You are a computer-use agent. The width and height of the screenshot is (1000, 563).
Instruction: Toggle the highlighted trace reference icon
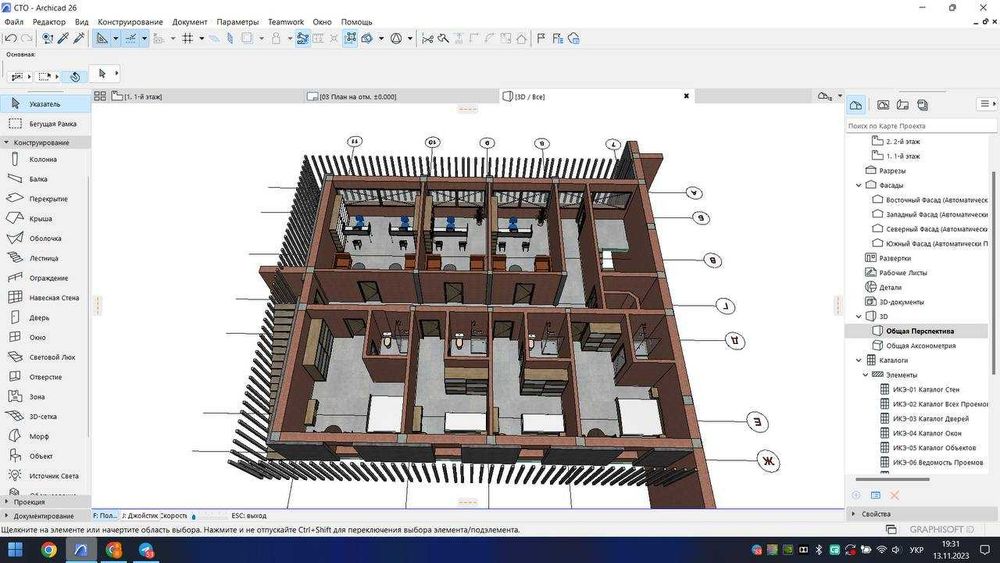click(x=302, y=38)
